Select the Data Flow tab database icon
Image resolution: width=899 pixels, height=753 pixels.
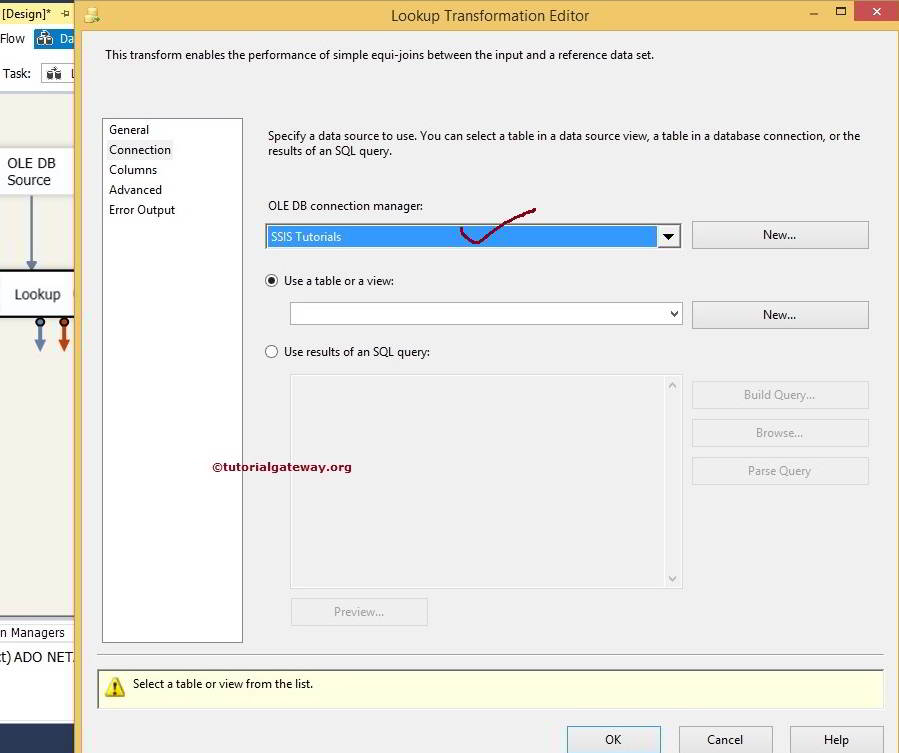[x=48, y=38]
